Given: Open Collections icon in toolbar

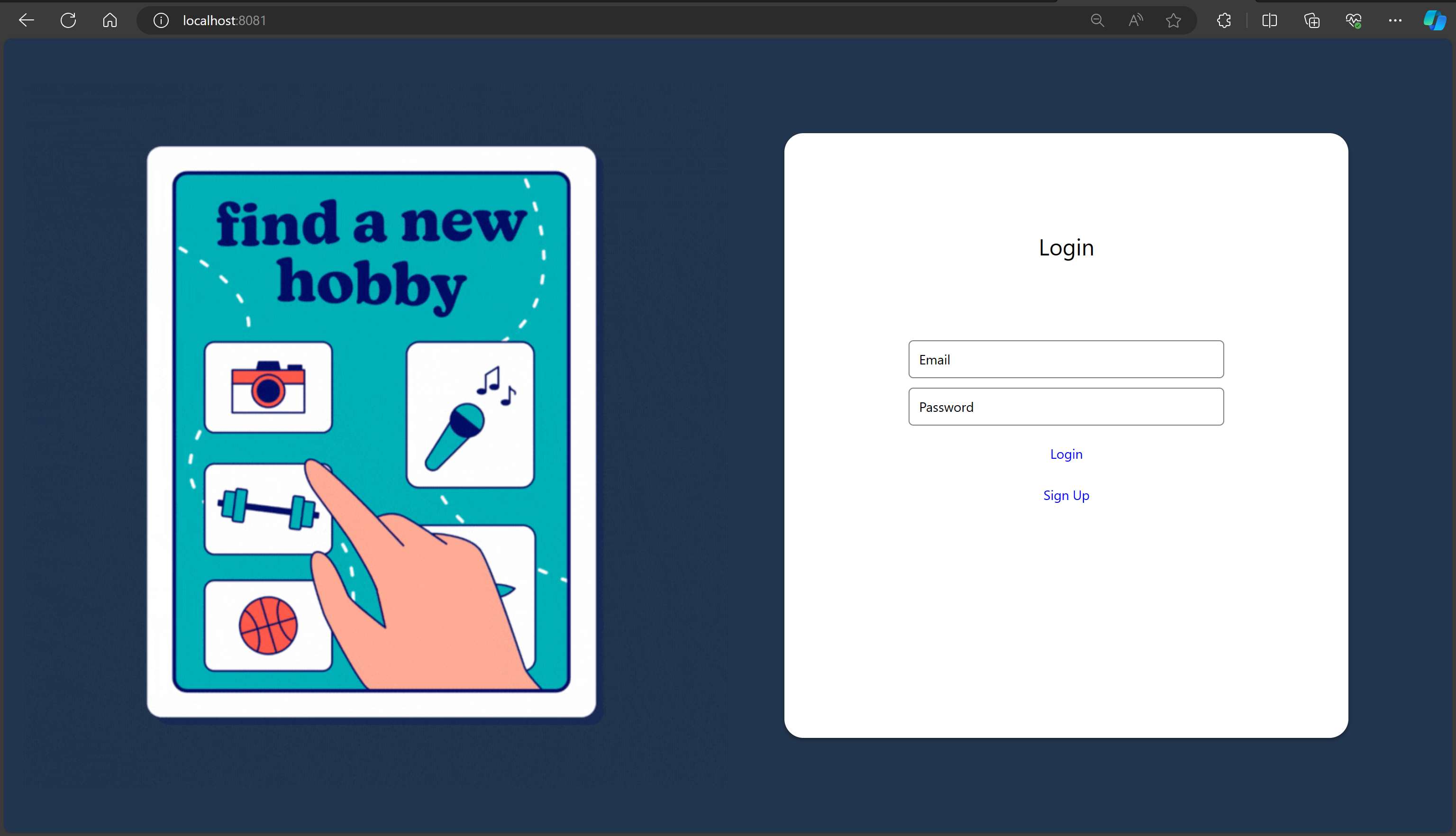Looking at the screenshot, I should tap(1312, 21).
